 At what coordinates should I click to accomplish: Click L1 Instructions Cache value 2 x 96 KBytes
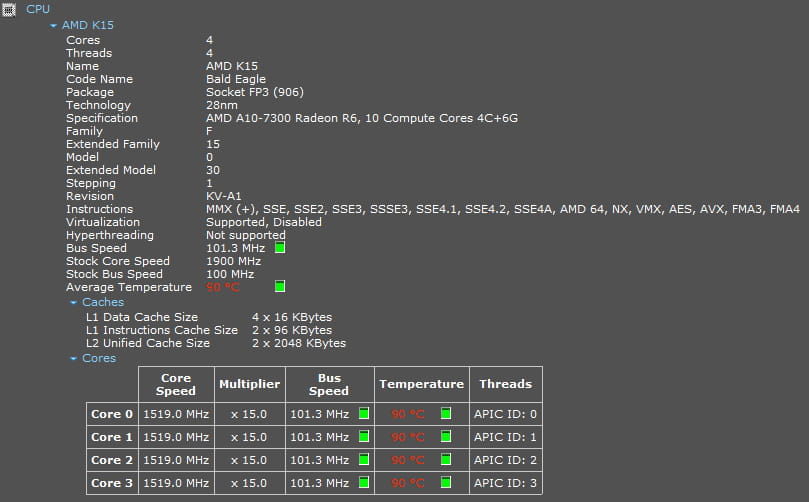point(292,330)
